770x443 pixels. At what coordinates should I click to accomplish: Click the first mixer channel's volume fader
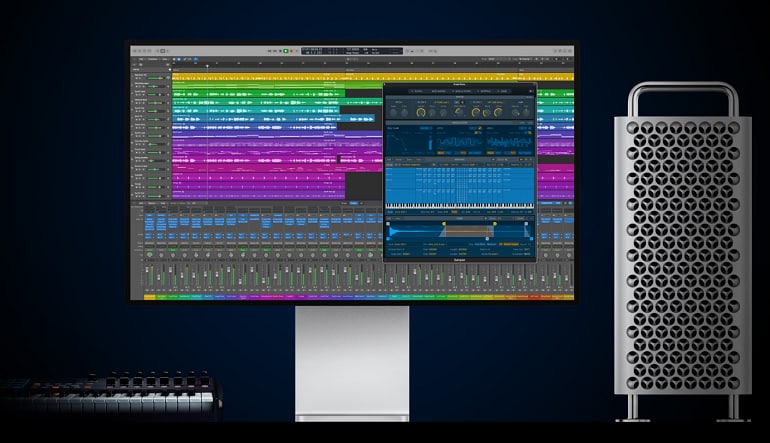[x=147, y=270]
